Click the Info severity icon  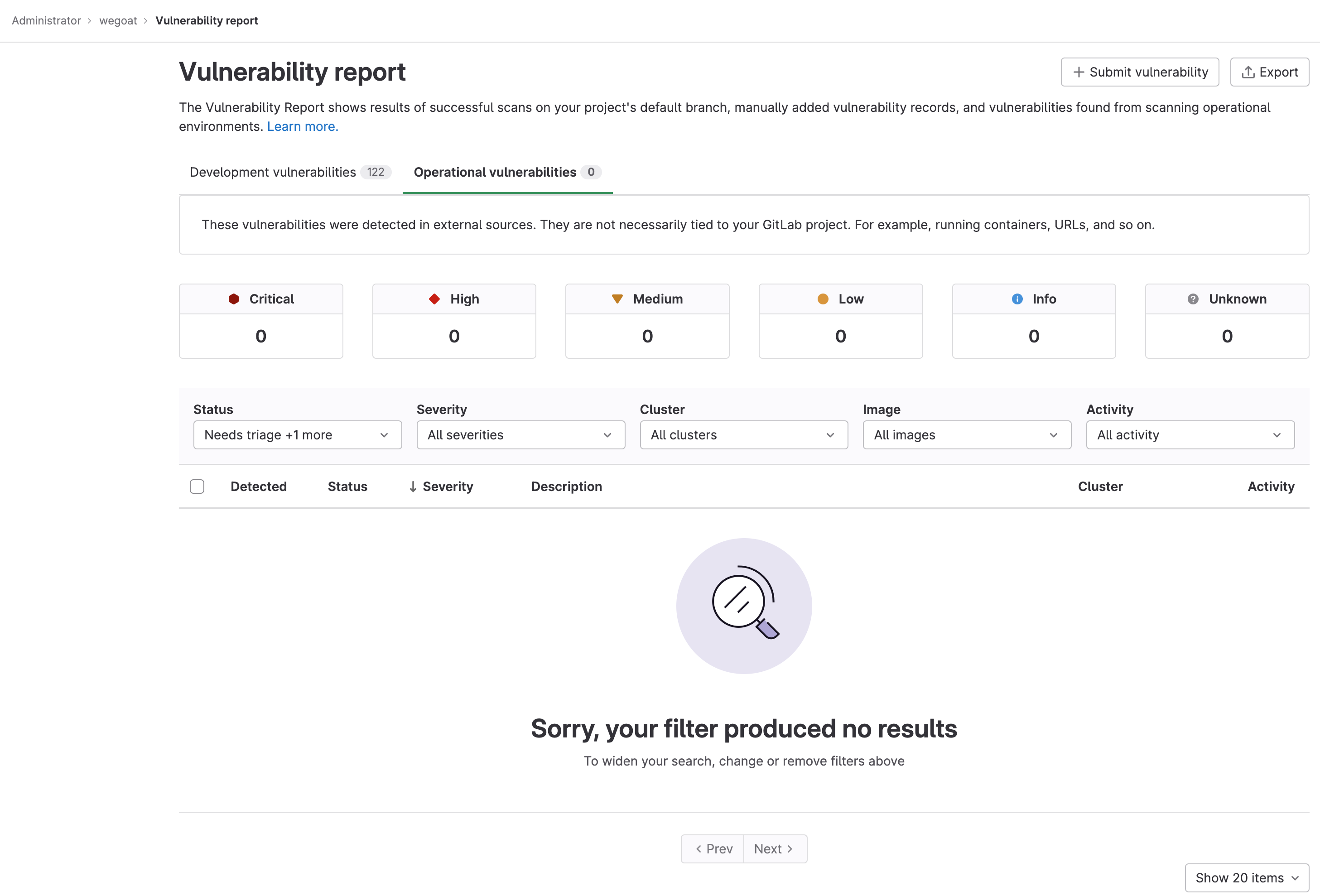[x=1016, y=299]
